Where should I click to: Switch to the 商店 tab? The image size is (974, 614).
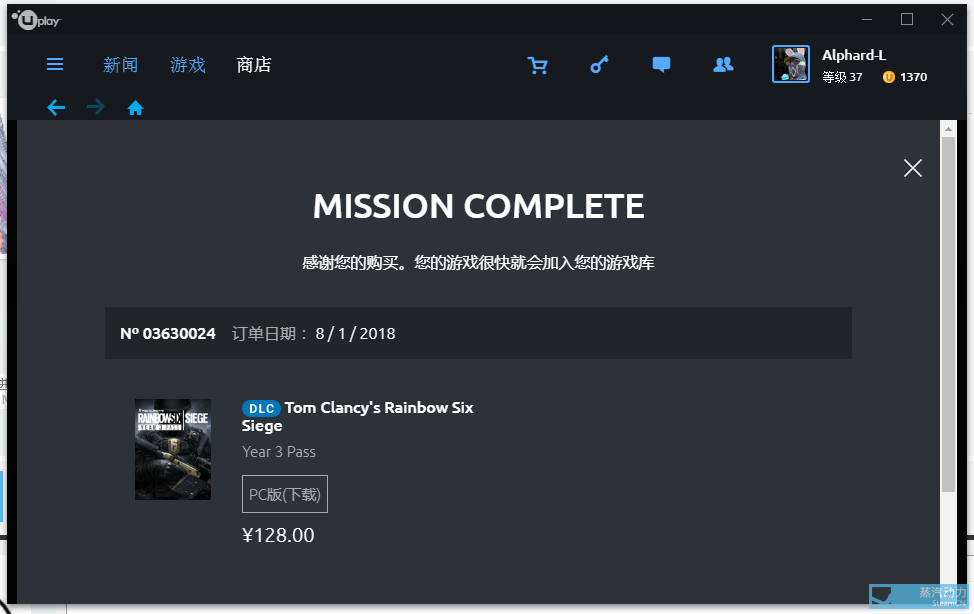coord(253,65)
